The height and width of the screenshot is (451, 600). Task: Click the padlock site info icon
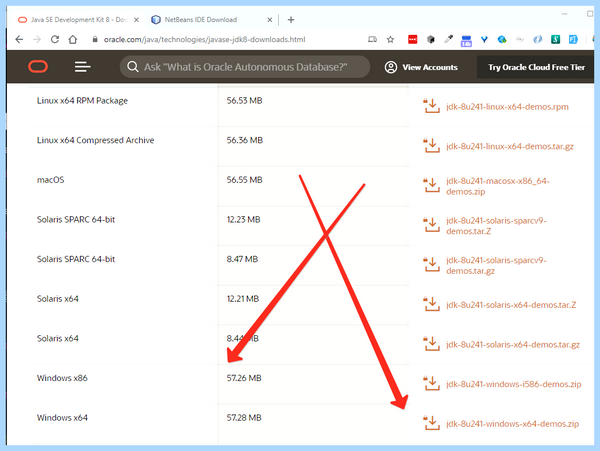[x=95, y=39]
